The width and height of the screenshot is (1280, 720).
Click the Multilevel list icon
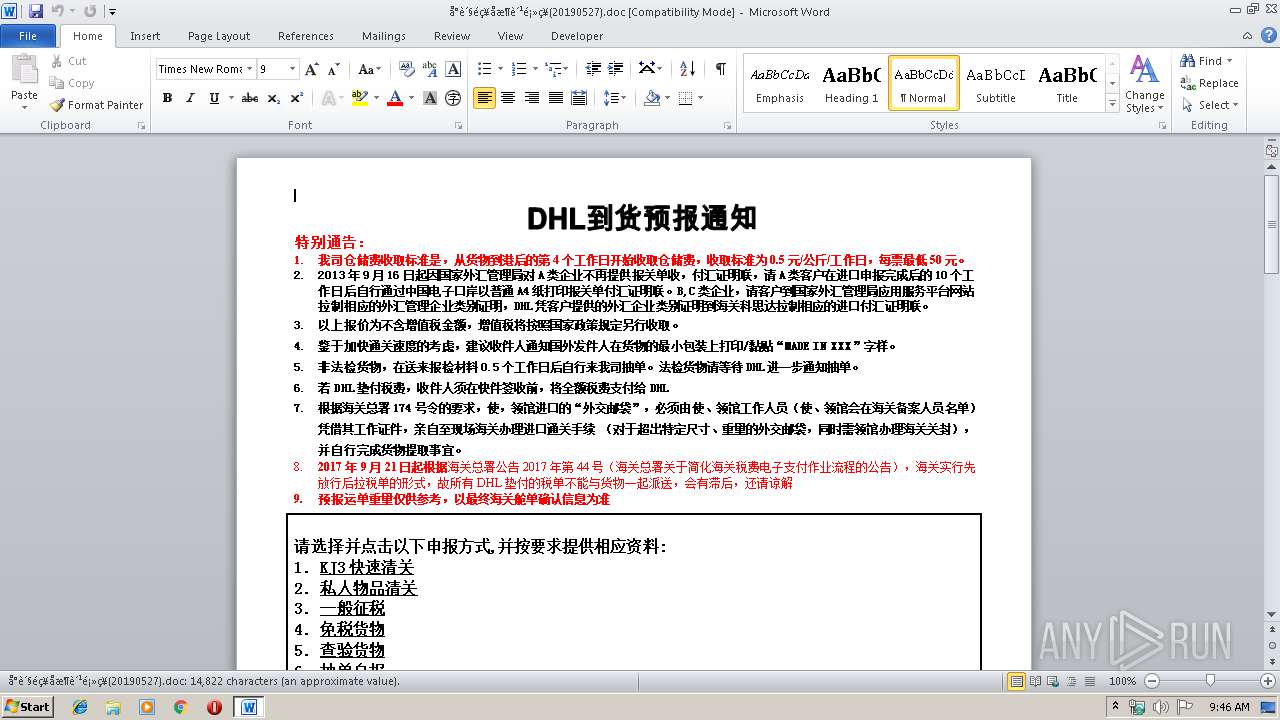point(553,69)
